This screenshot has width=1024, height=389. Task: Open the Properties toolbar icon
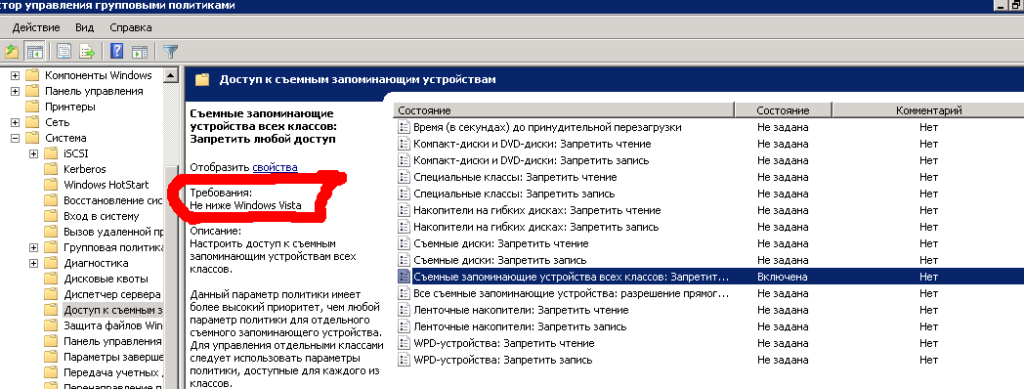tap(63, 51)
